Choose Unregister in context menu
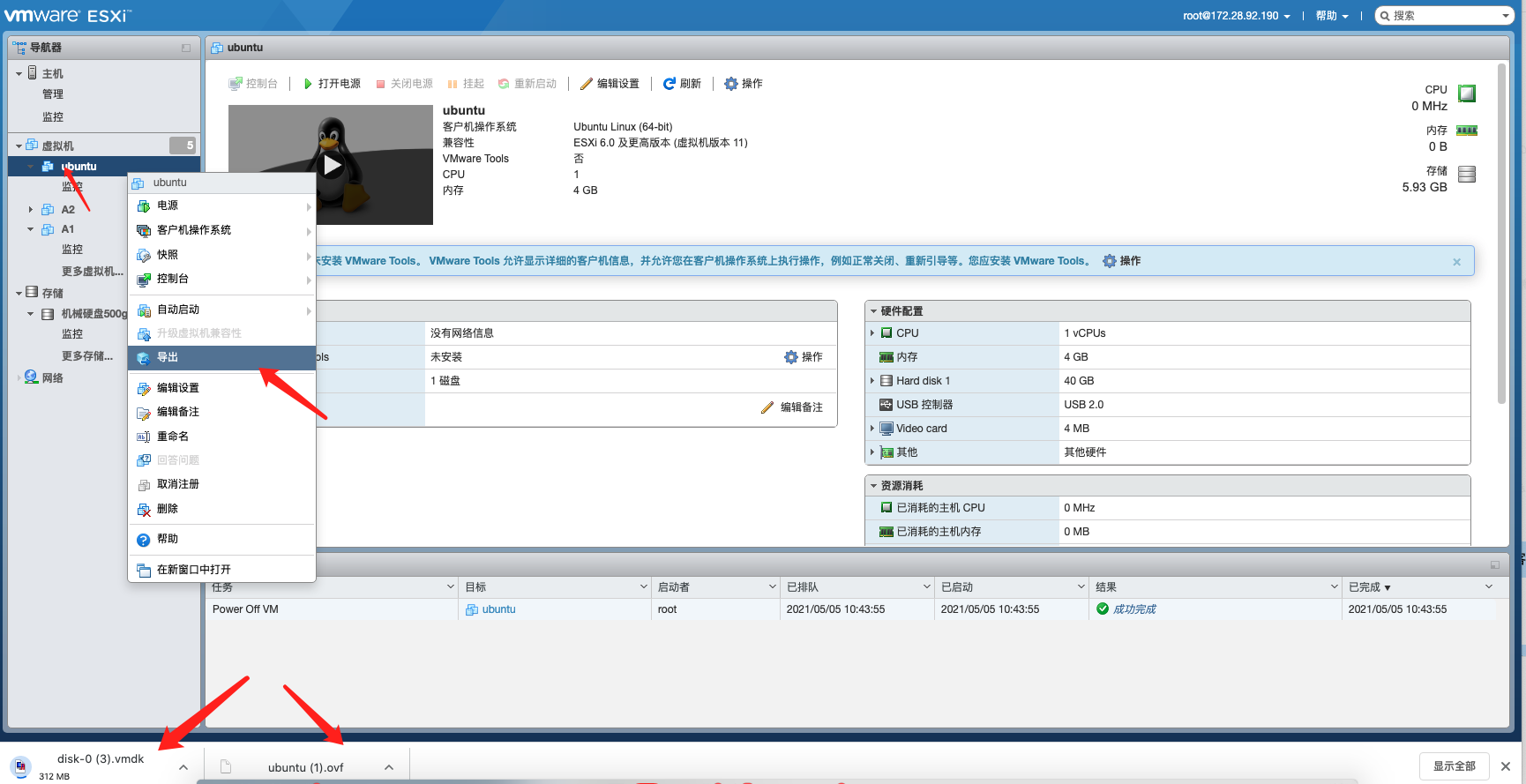Image resolution: width=1526 pixels, height=784 pixels. (x=222, y=484)
